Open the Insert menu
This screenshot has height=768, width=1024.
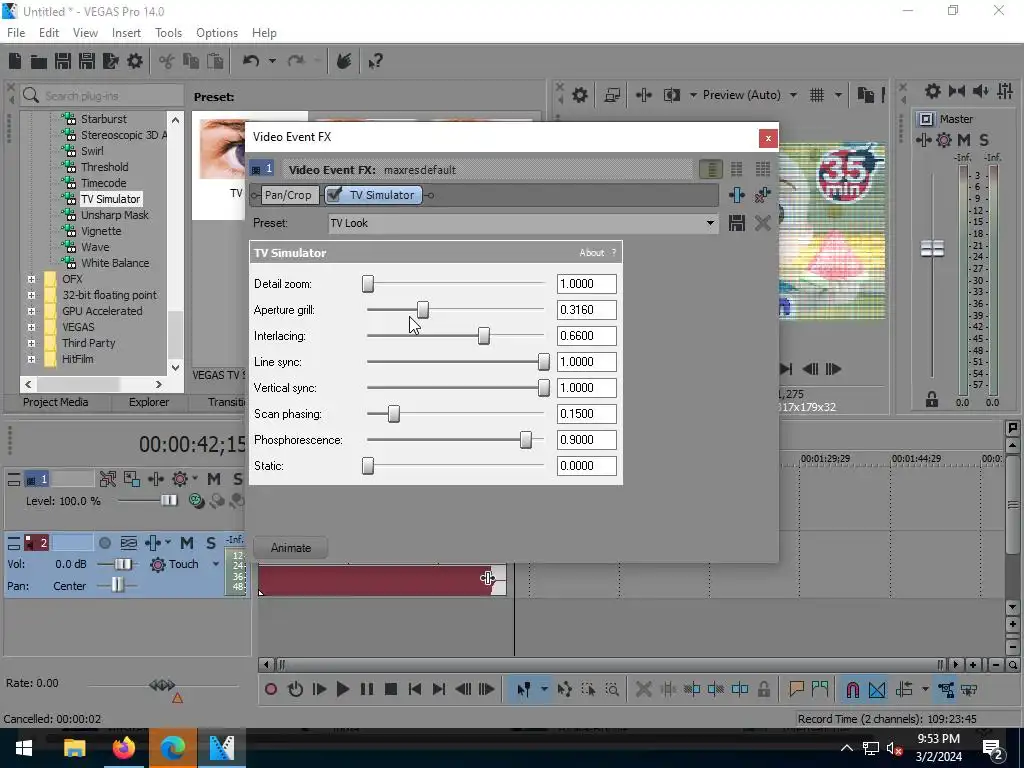(x=126, y=33)
